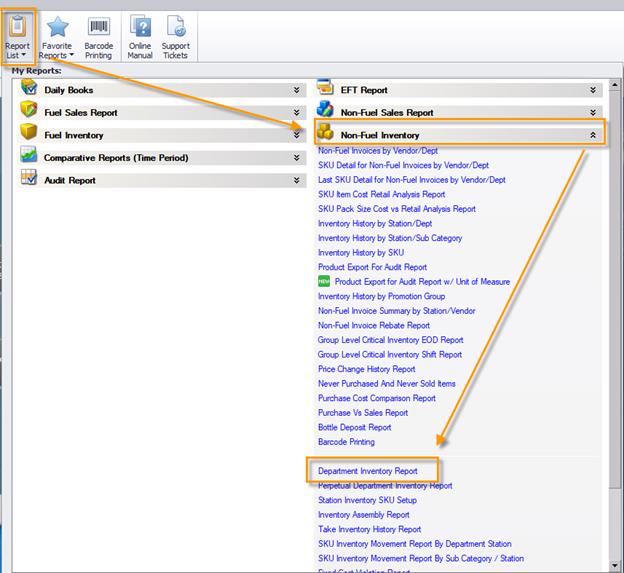
Task: Click the Comparative Reports chart icon
Action: coord(28,157)
